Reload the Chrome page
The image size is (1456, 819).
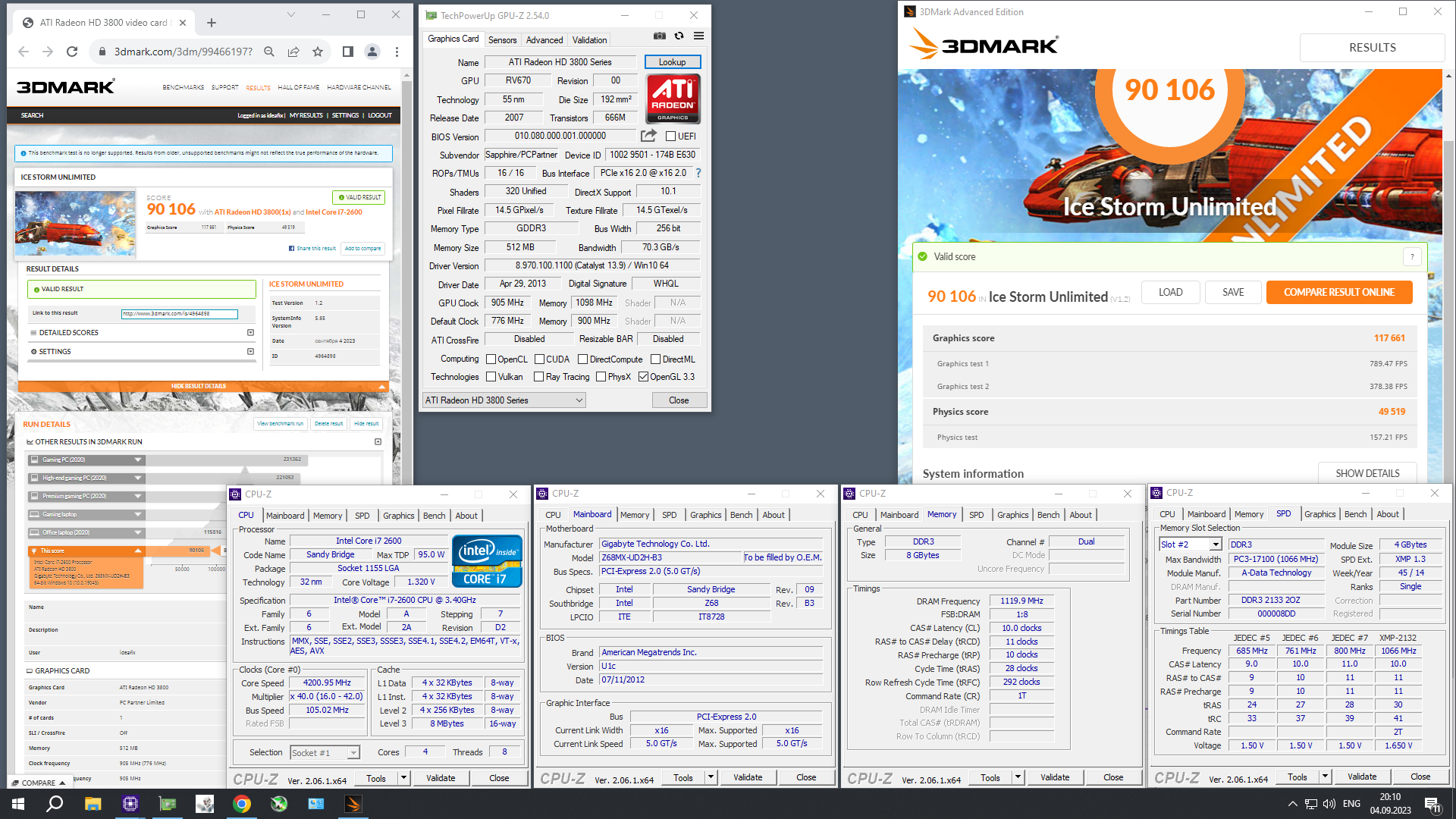pos(72,52)
